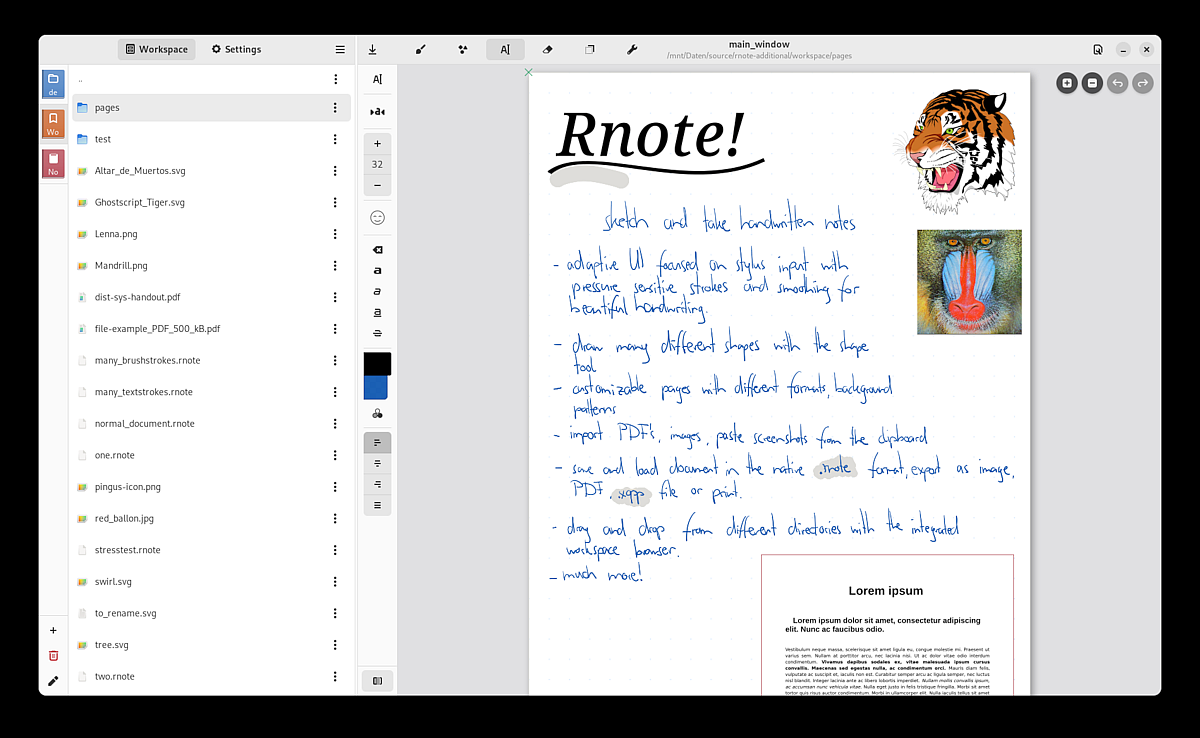Image resolution: width=1200 pixels, height=738 pixels.
Task: Toggle italic text style
Action: (x=377, y=291)
